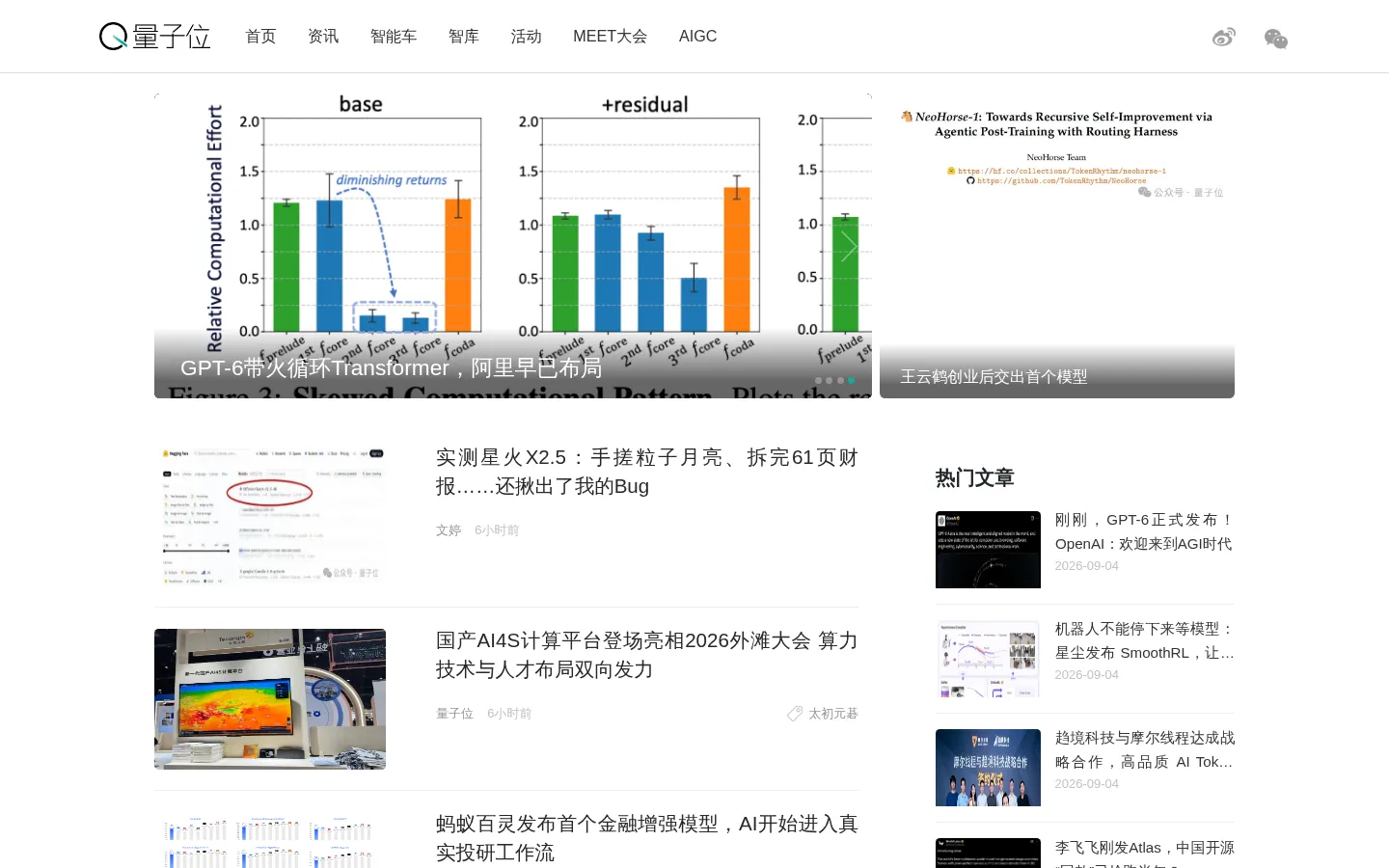Open 机器人不能停下来等模型 hot article

[1144, 640]
